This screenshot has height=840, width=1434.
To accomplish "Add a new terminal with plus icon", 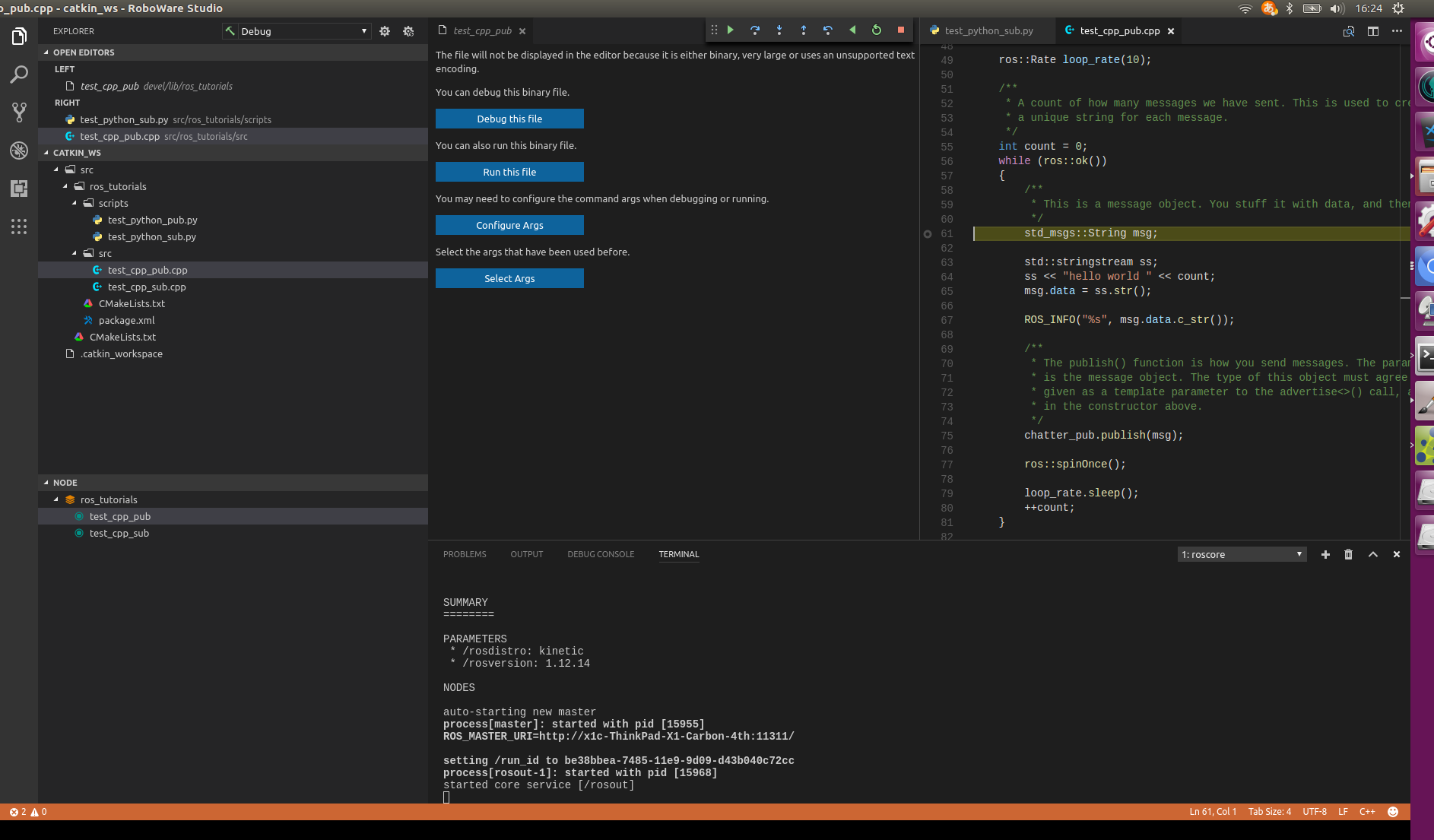I will point(1325,555).
